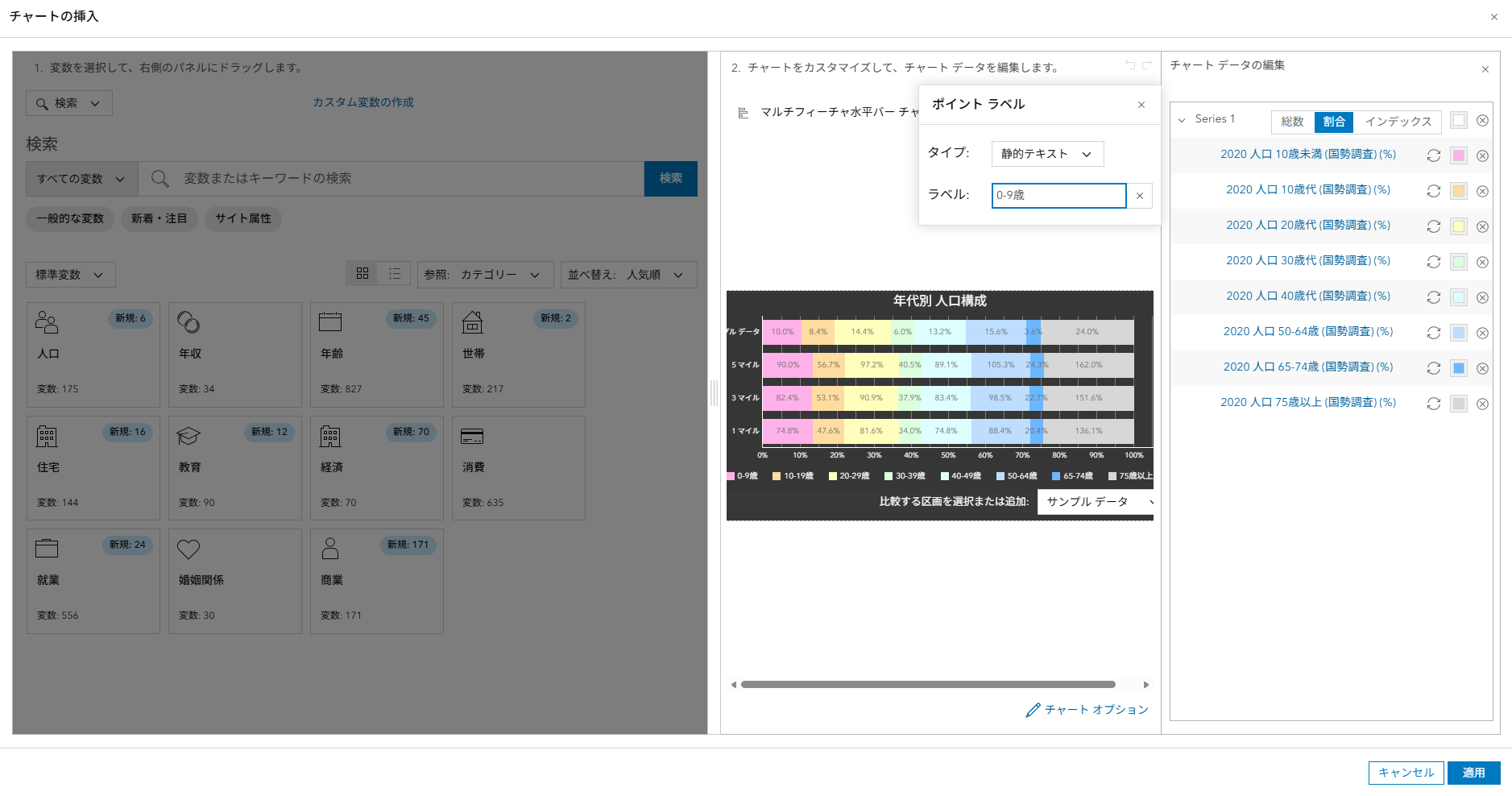The width and height of the screenshot is (1512, 796).
Task: Click refresh icon for 2020 人口 10歳未満 row
Action: point(1433,155)
